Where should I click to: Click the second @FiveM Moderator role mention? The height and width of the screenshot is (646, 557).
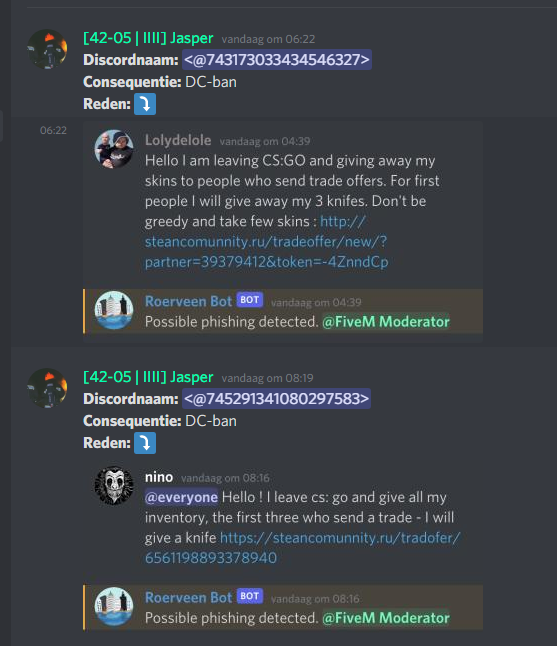coord(386,618)
